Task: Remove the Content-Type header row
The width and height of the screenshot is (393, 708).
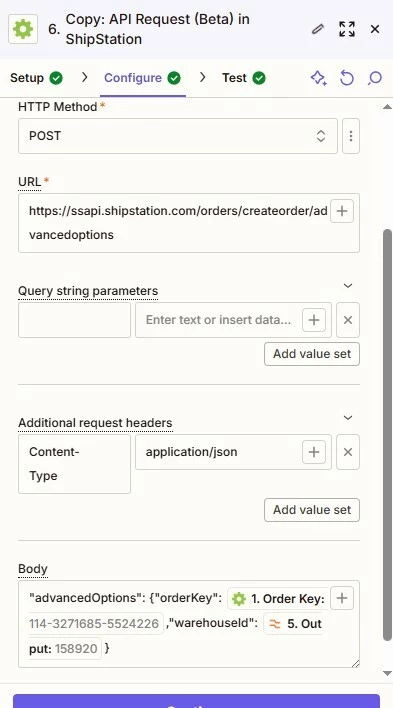Action: pos(348,452)
